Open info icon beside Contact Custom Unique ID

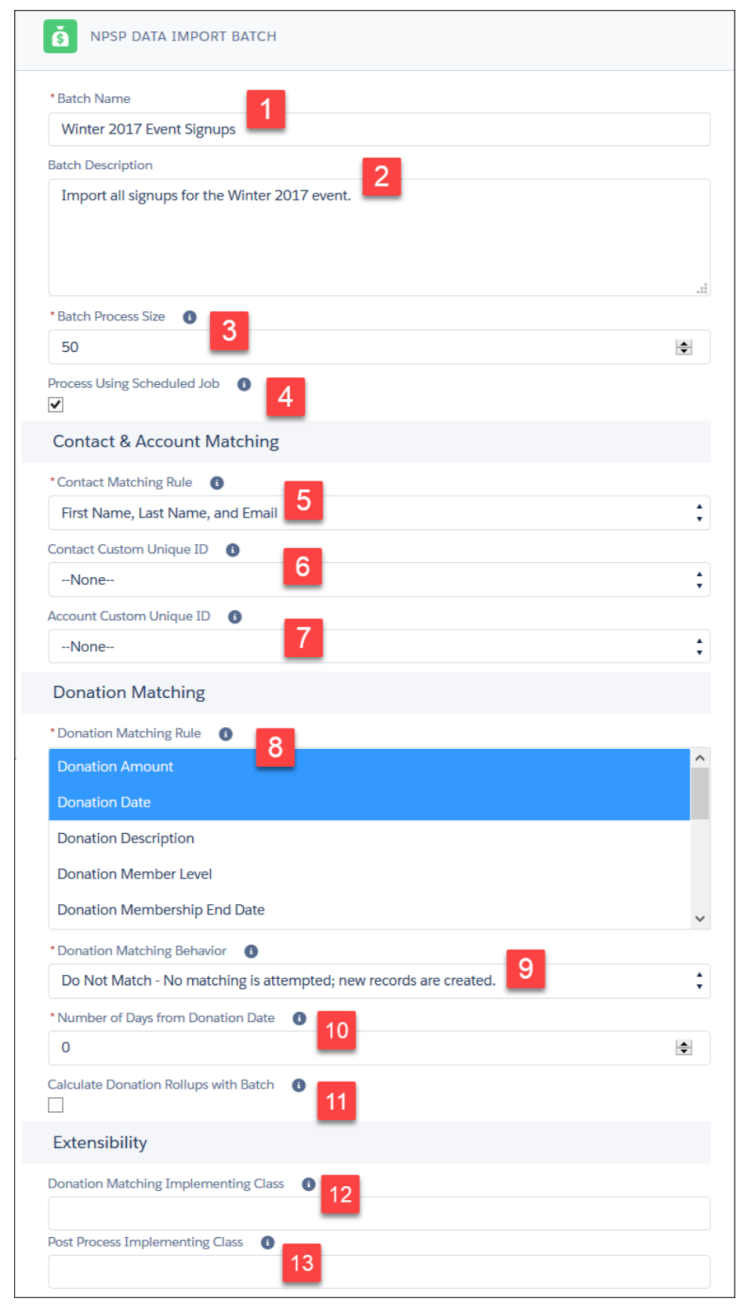pos(233,550)
